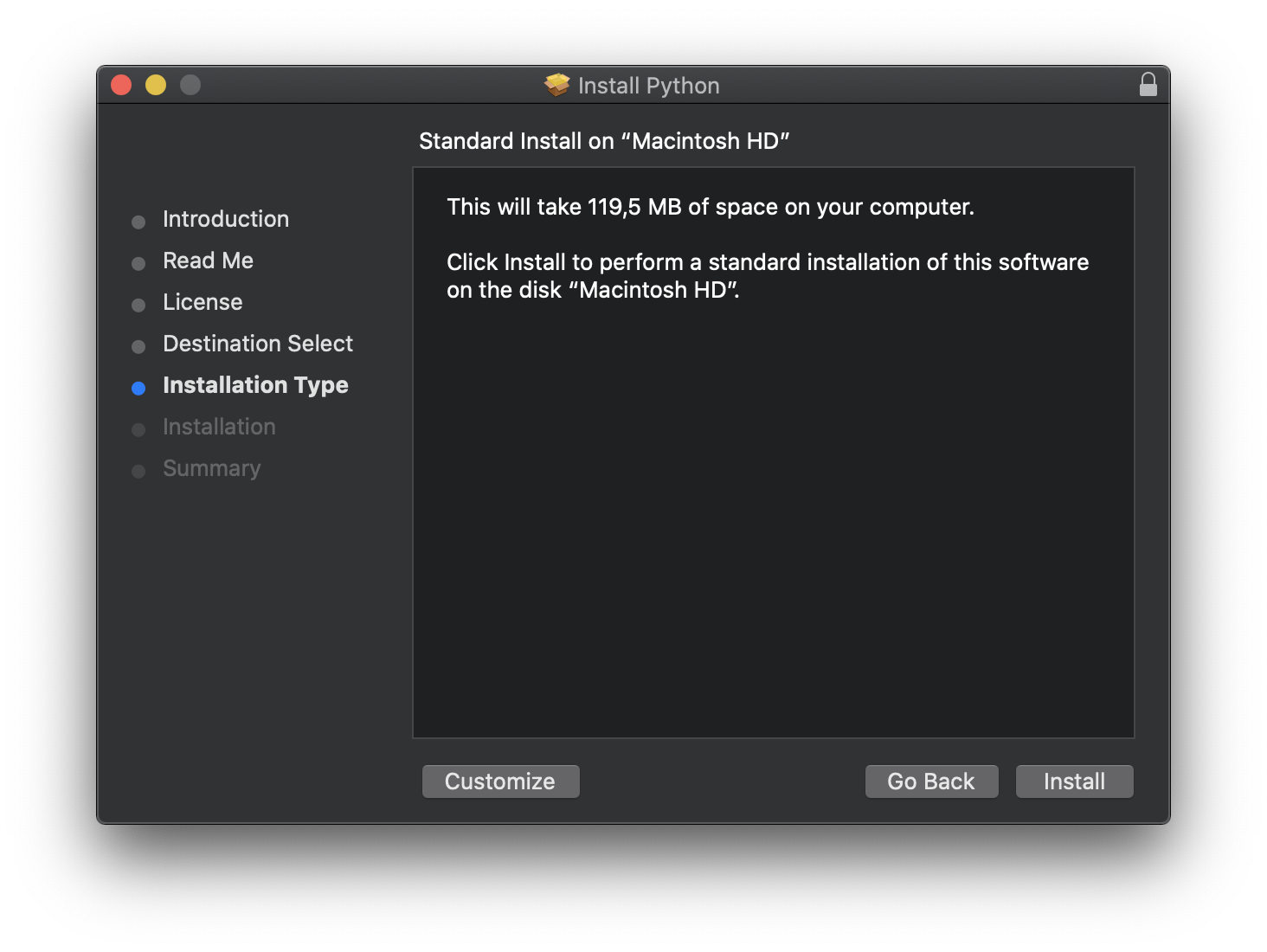Select the License step in the sidebar

coord(202,302)
